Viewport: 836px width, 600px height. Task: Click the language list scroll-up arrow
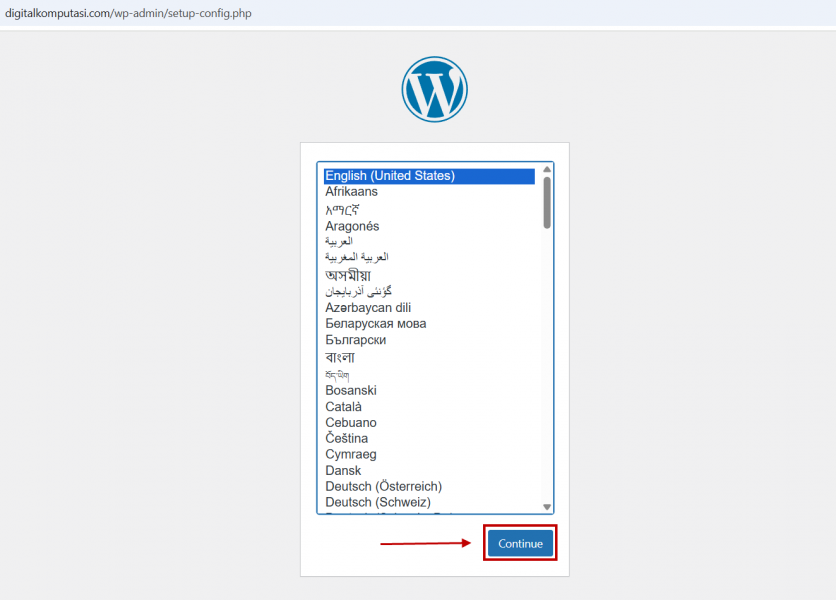(x=547, y=170)
